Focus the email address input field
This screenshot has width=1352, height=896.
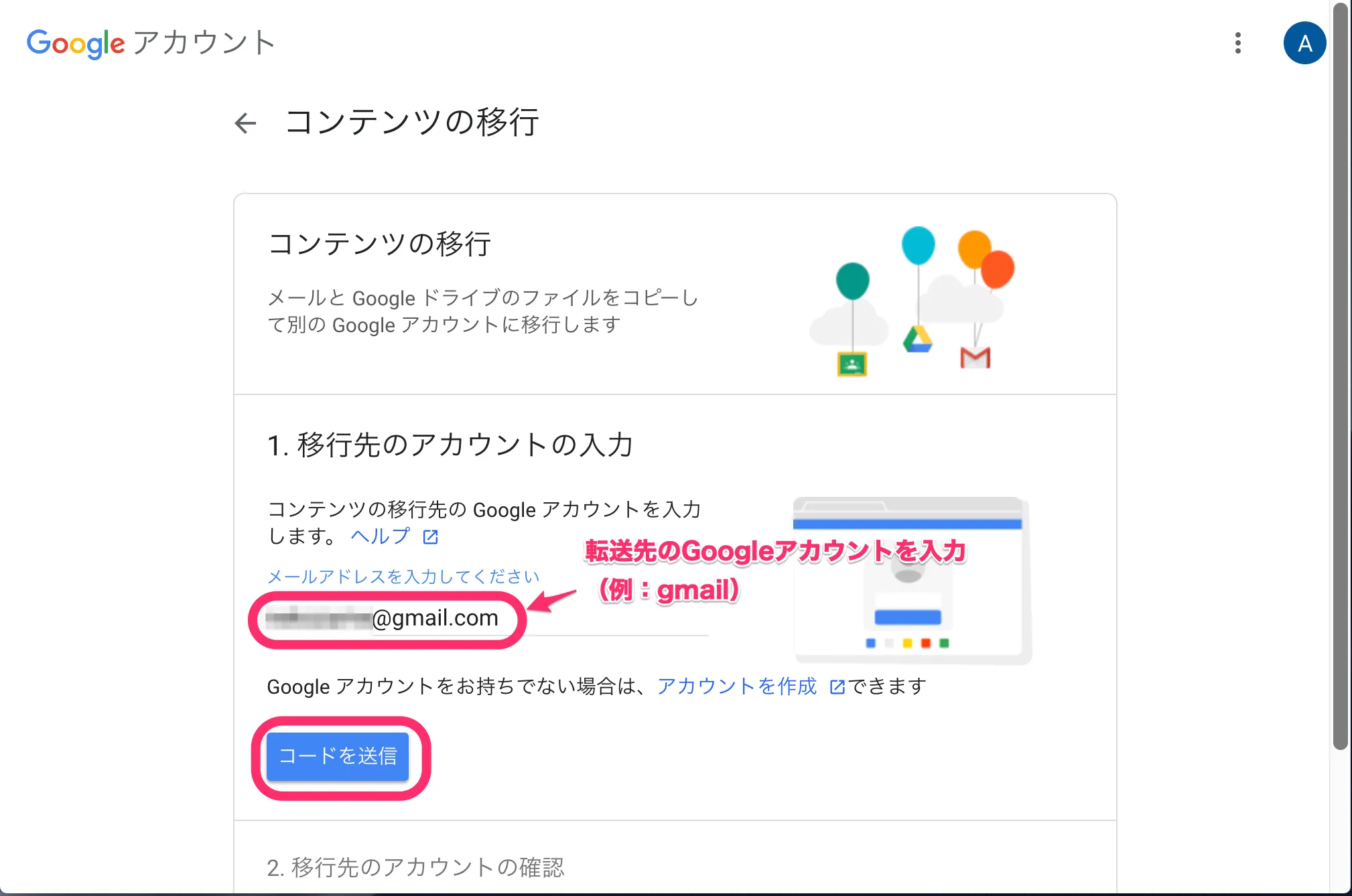coord(486,618)
